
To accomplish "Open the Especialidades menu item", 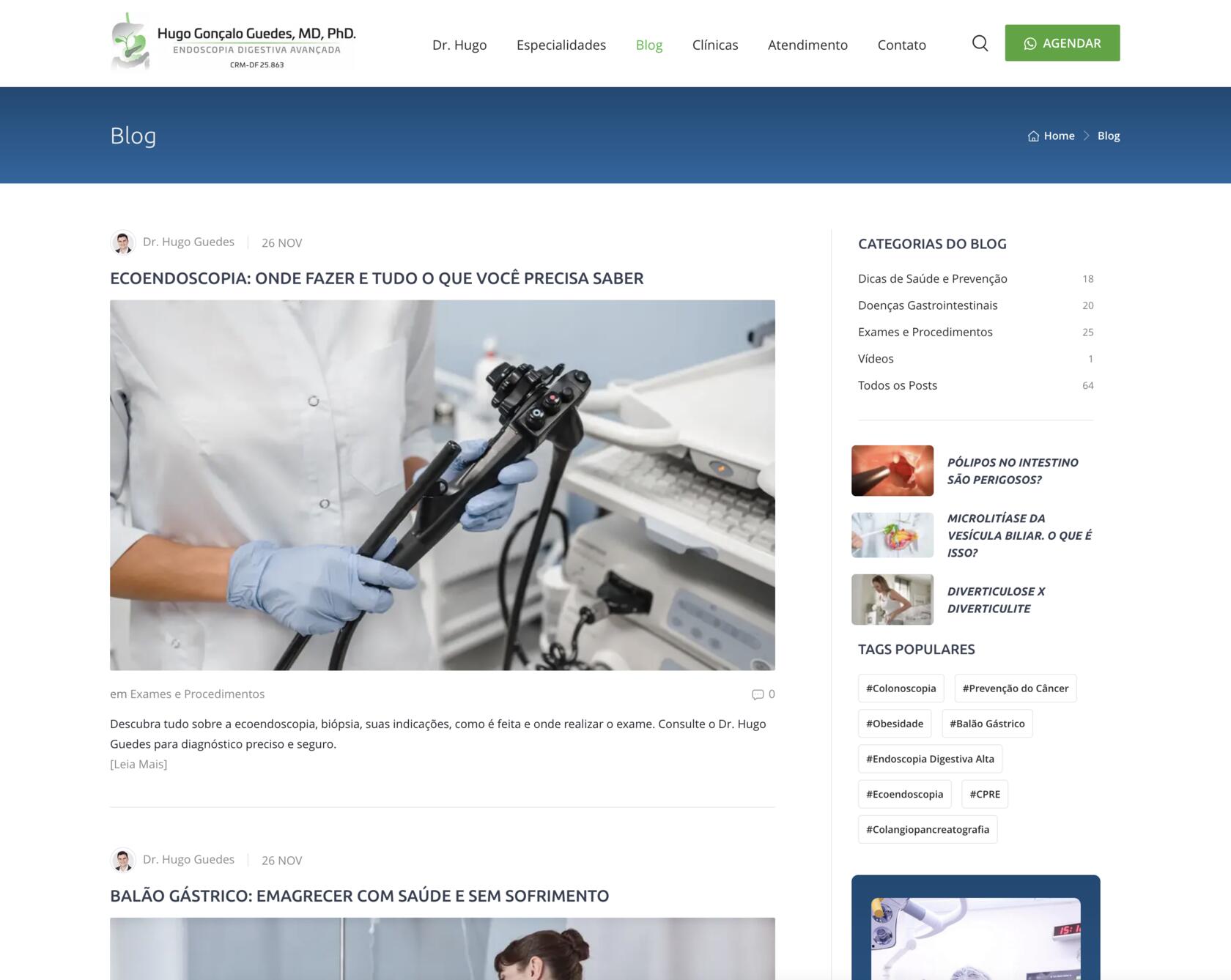I will coord(561,45).
